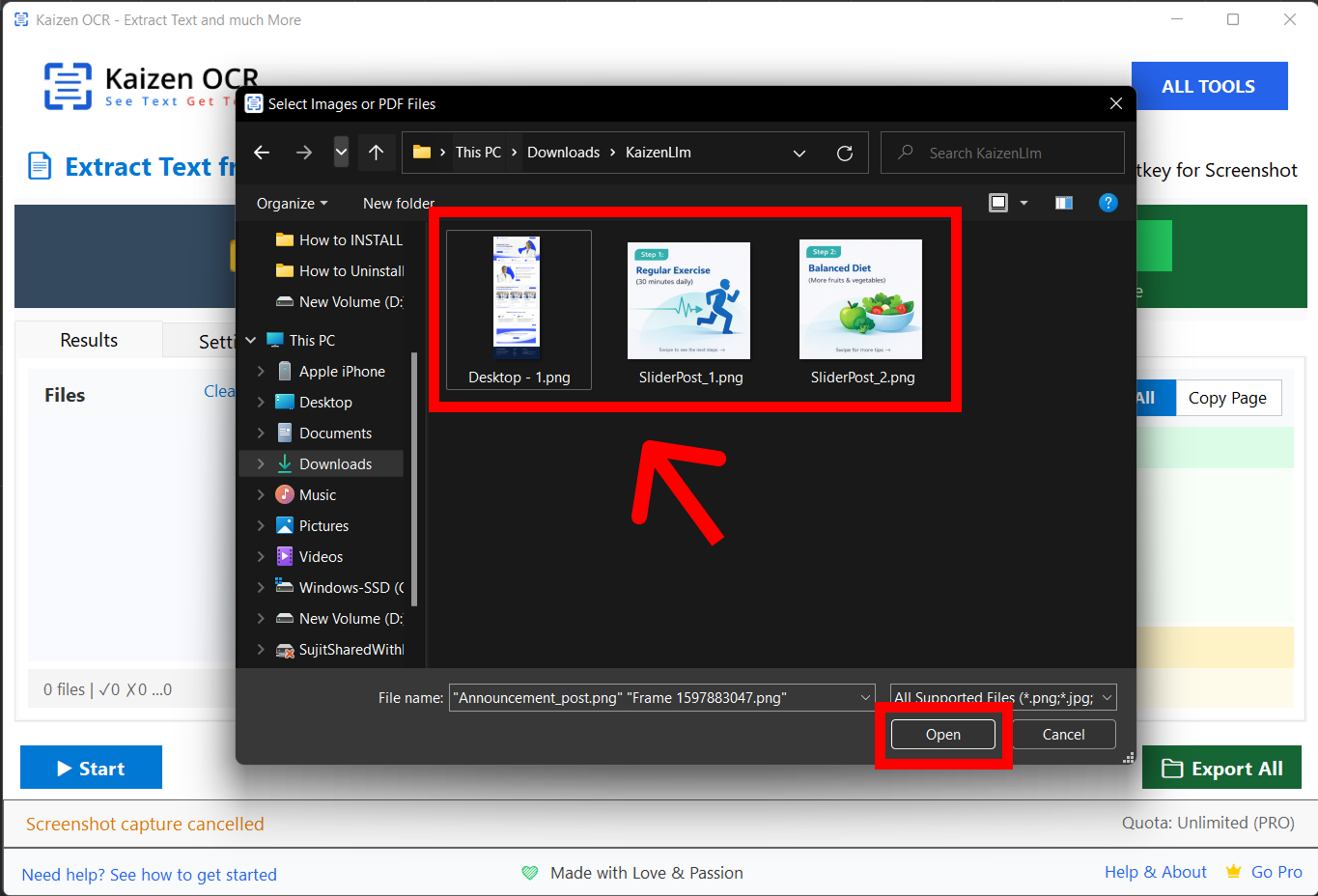Open the recent locations dropdown arrow
The width and height of the screenshot is (1318, 896).
click(x=341, y=153)
